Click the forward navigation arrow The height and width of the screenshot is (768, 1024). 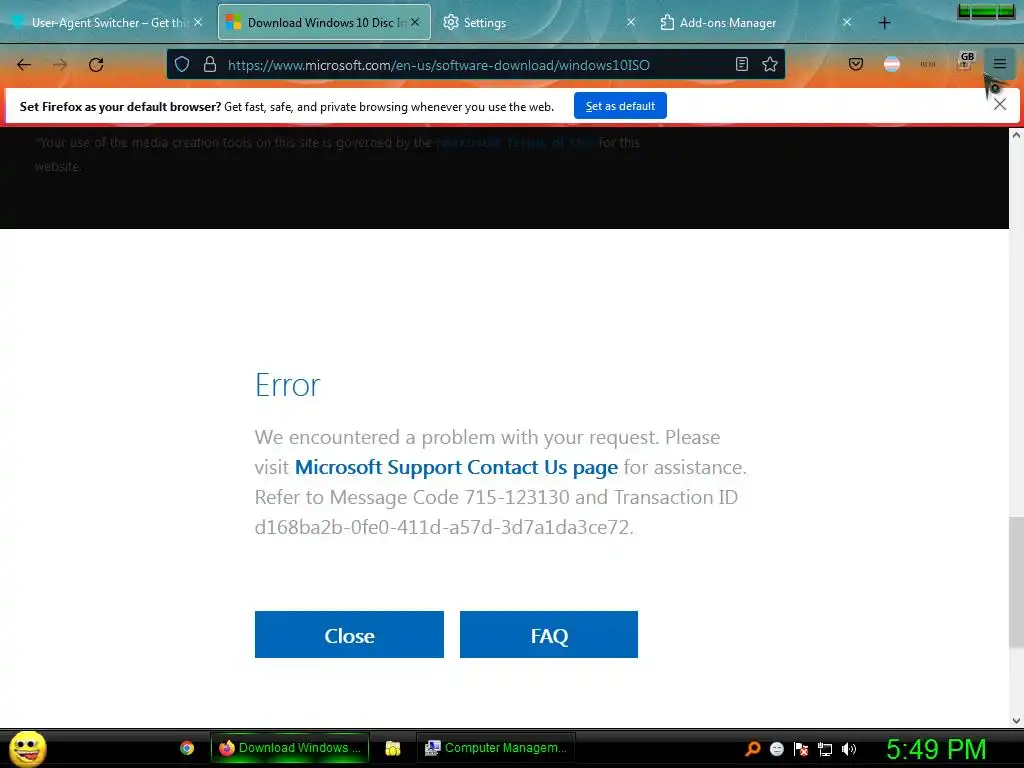[x=60, y=65]
